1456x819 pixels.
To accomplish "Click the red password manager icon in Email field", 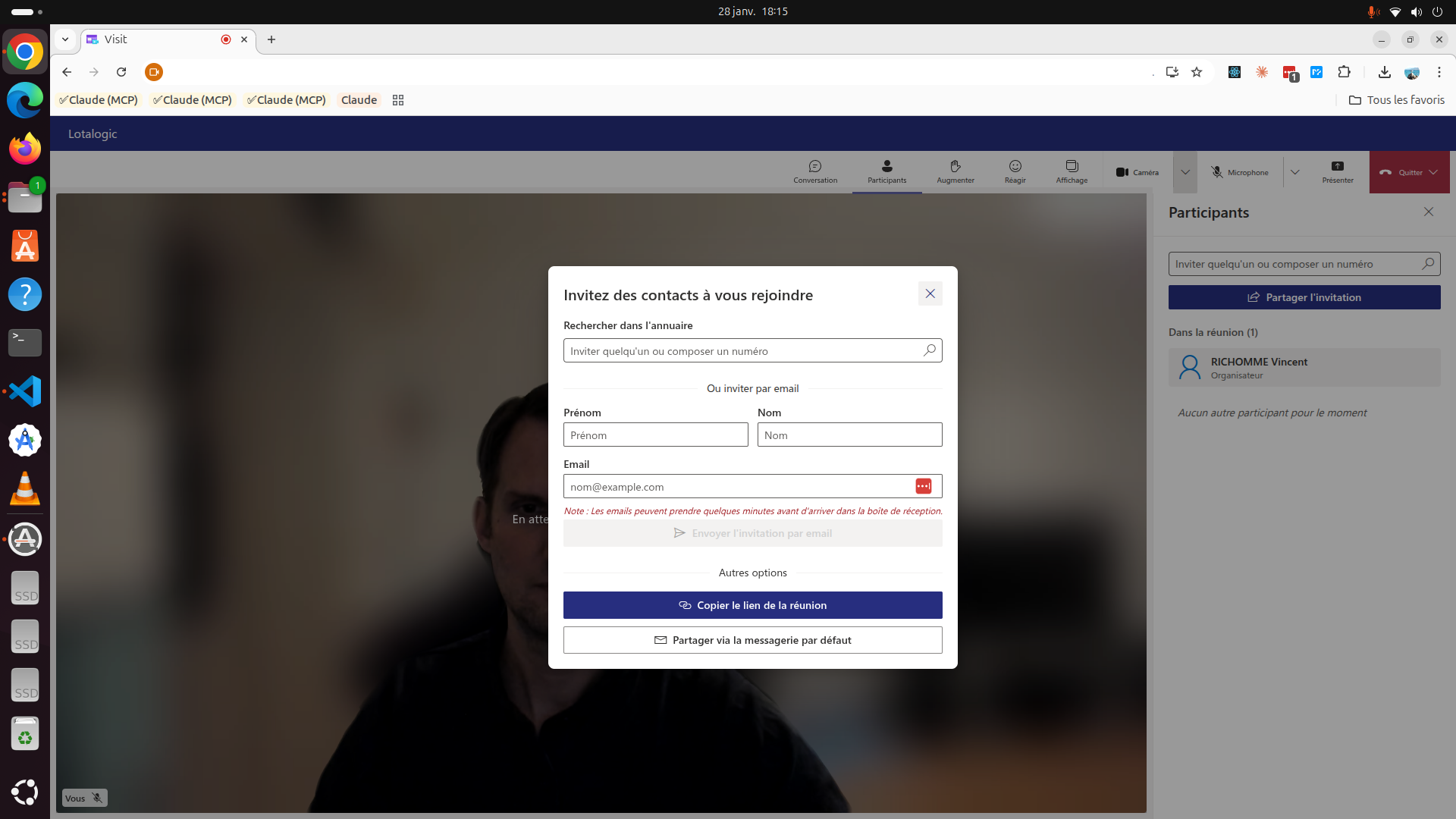I will click(923, 486).
